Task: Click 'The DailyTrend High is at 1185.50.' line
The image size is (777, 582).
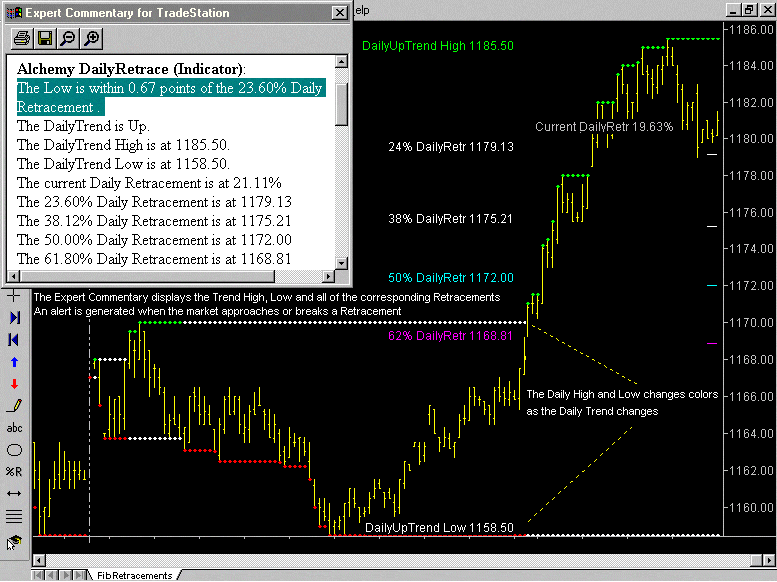Action: click(123, 145)
